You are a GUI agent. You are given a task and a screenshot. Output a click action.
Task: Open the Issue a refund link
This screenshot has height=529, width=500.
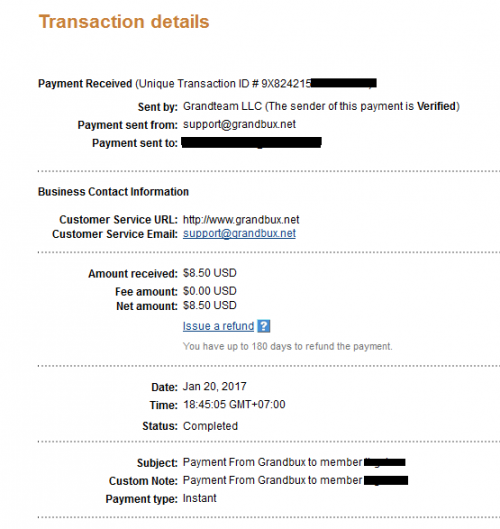(218, 326)
